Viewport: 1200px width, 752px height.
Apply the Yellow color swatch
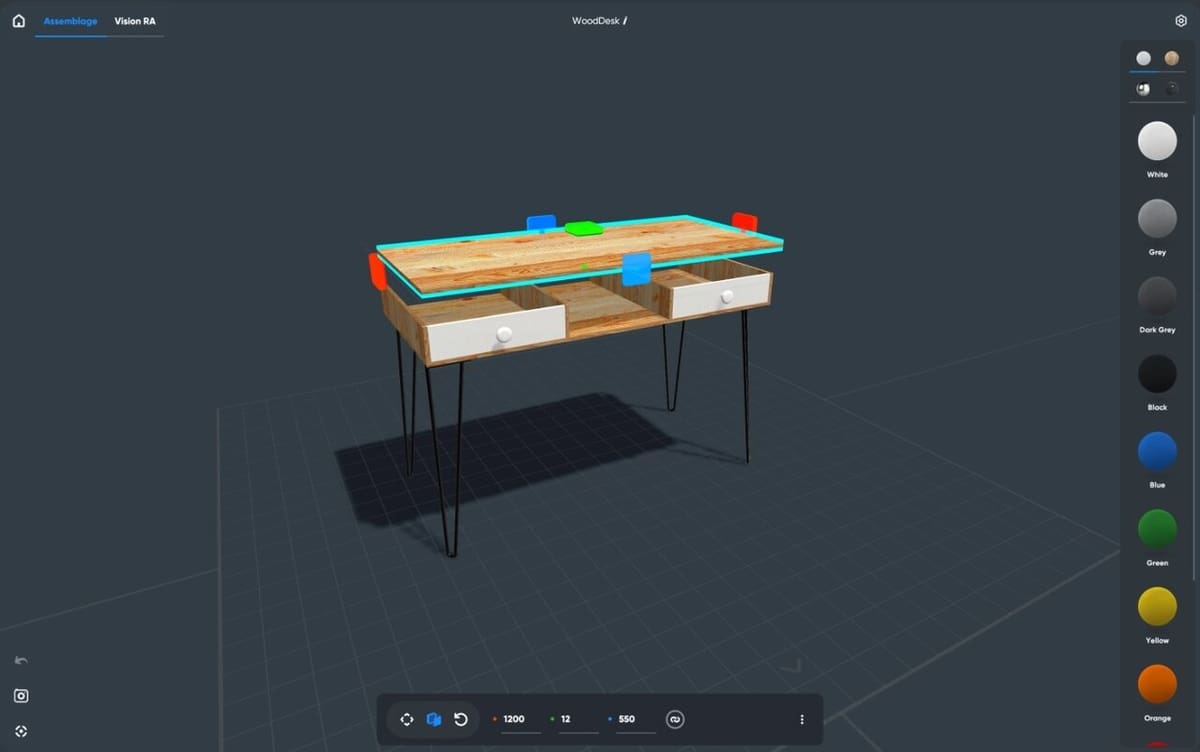coord(1157,607)
